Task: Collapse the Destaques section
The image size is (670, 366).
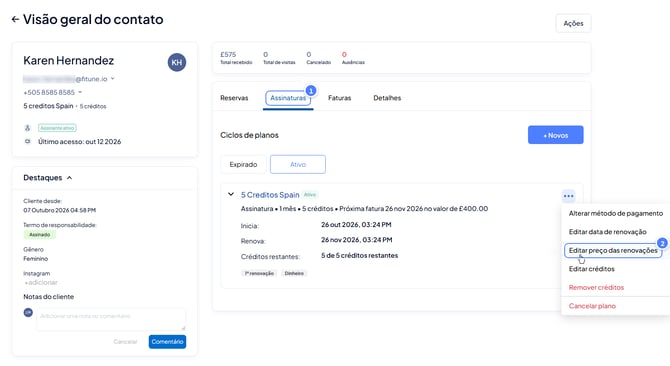Action: [x=70, y=178]
